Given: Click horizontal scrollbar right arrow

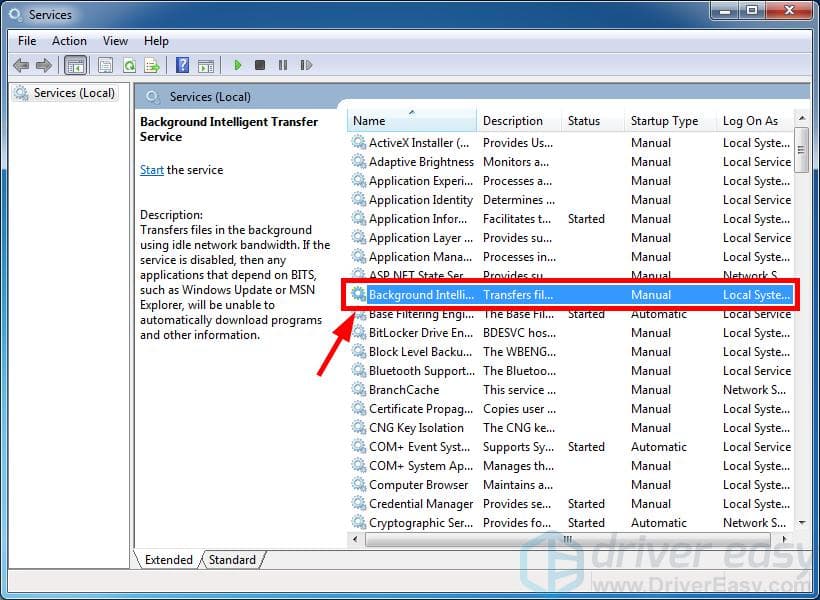Looking at the screenshot, I should 784,539.
